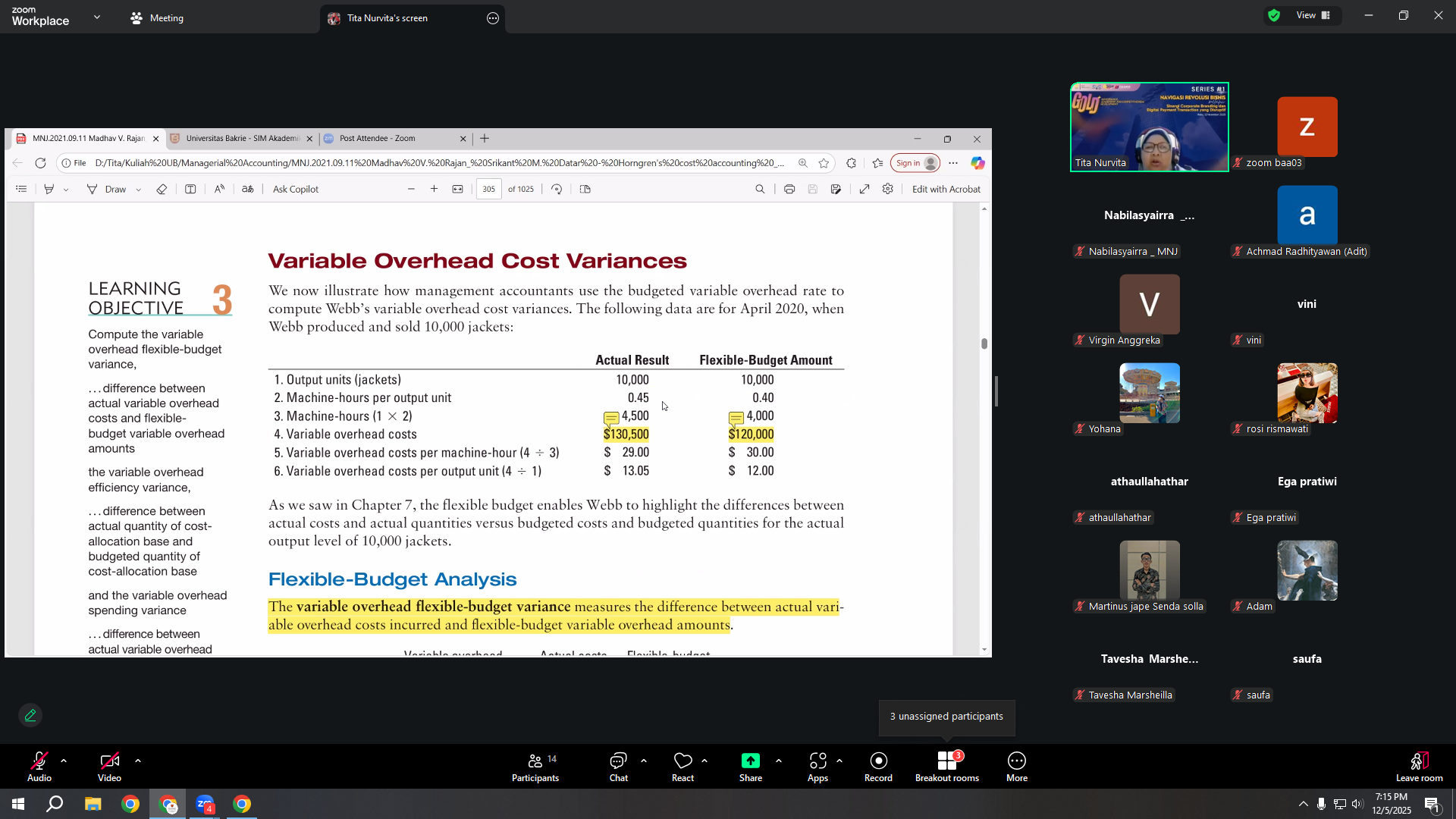Viewport: 1456px width, 819px height.
Task: Open Windows Start menu
Action: tap(18, 804)
